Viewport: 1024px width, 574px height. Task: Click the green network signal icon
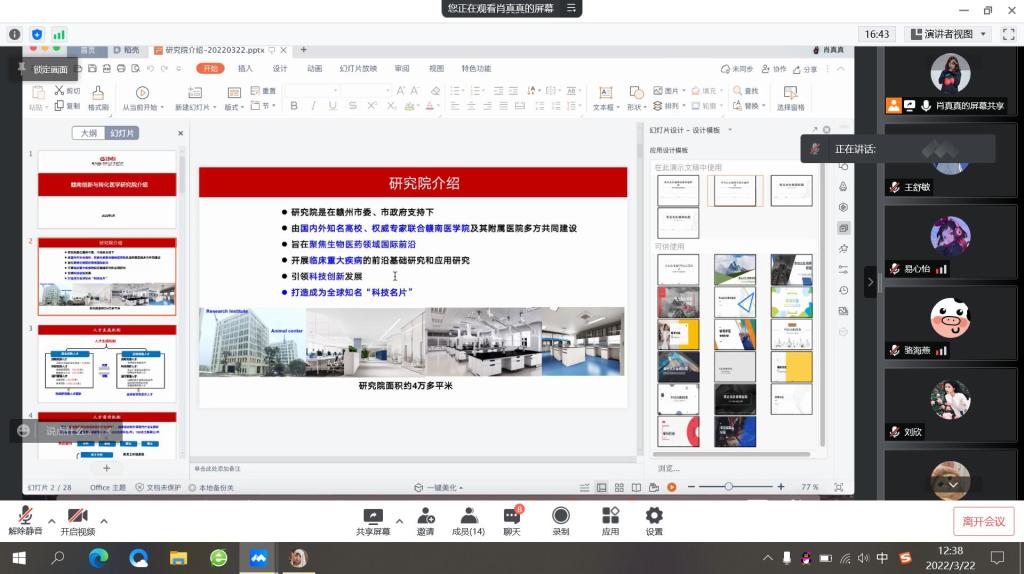tap(59, 34)
